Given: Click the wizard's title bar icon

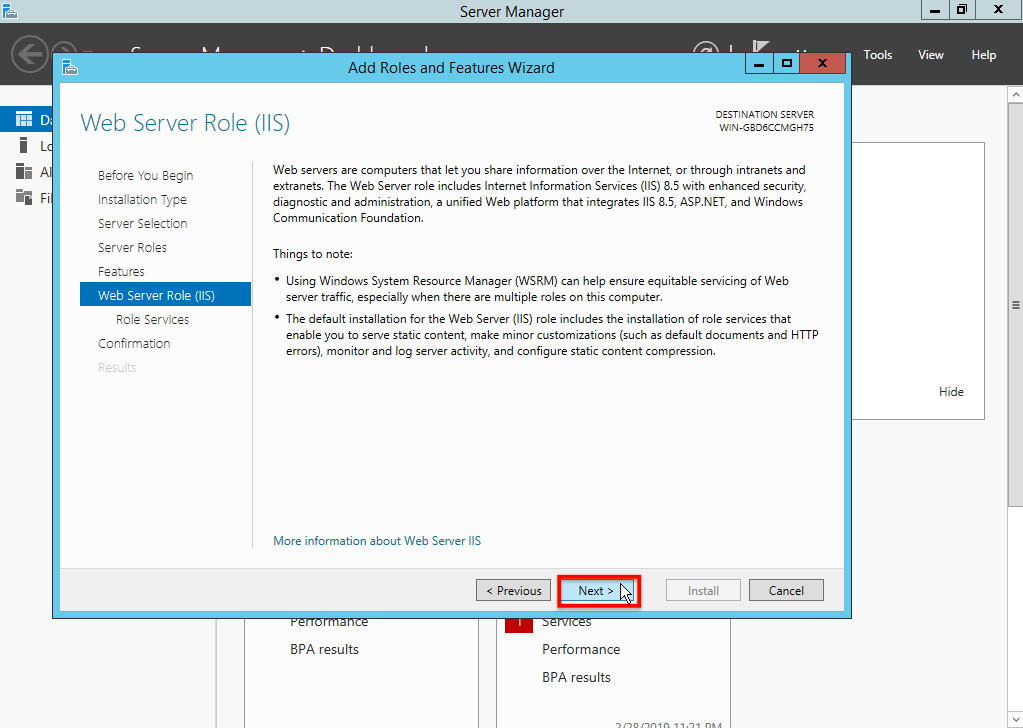Looking at the screenshot, I should click(x=70, y=67).
